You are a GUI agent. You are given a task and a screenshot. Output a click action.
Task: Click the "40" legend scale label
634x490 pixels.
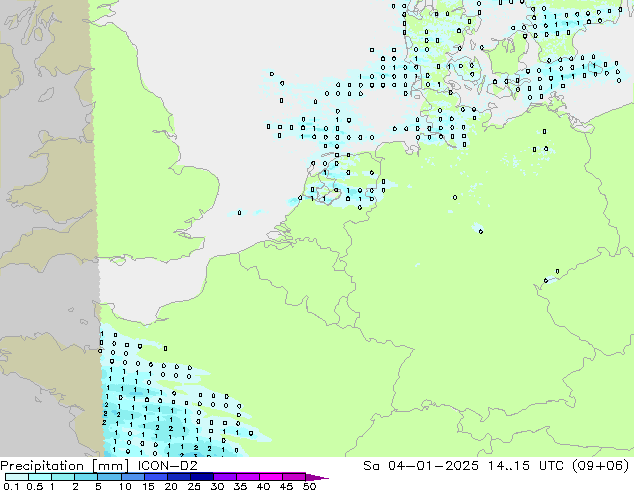263,486
